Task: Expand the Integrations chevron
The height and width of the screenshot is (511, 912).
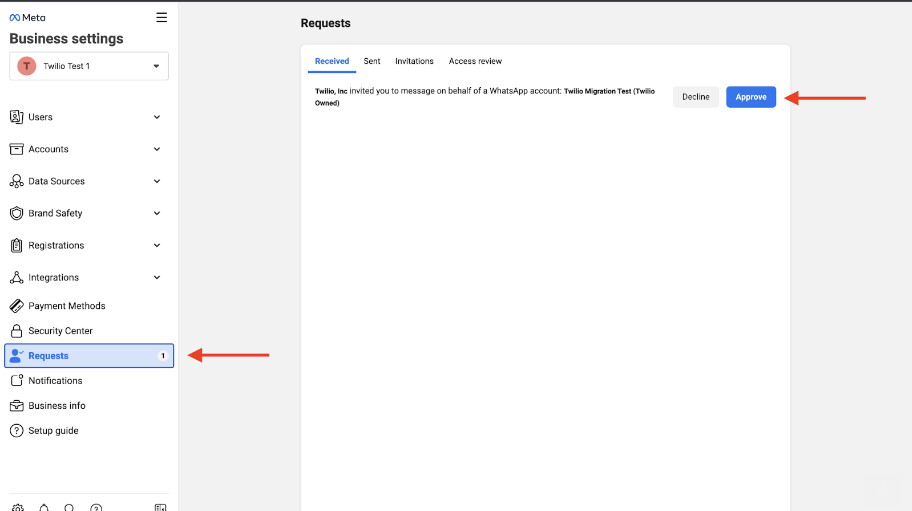Action: pyautogui.click(x=157, y=277)
